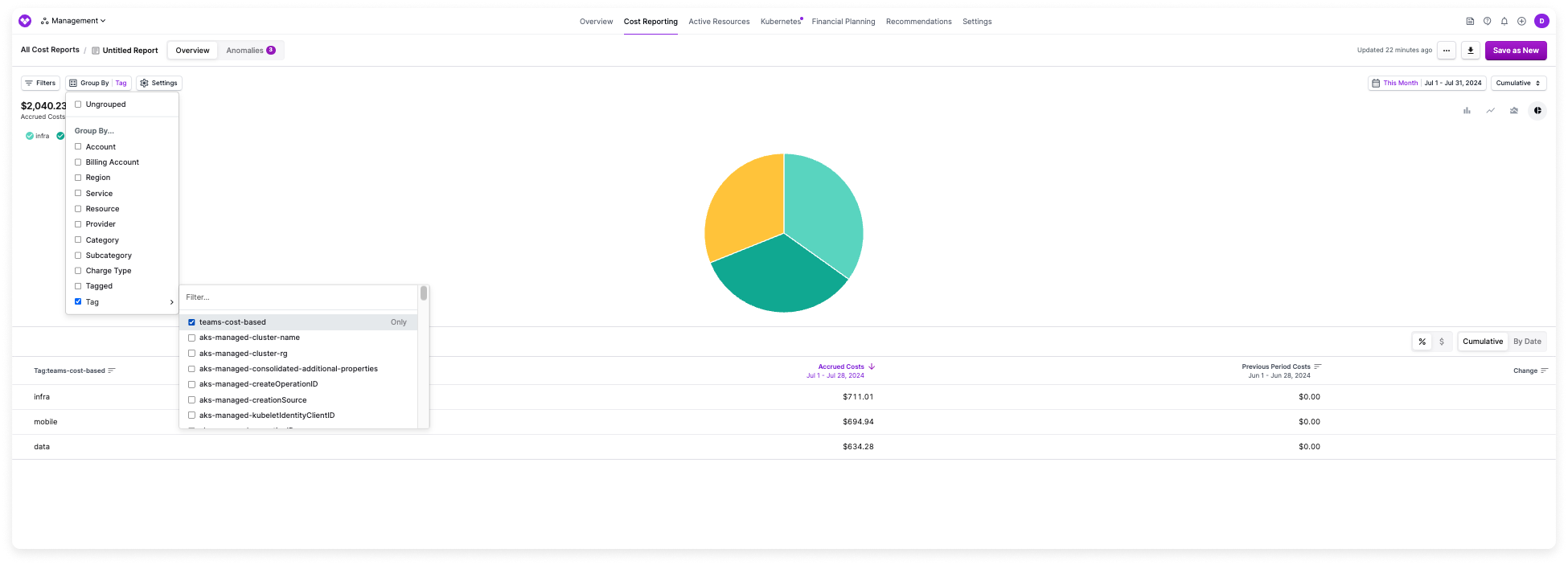The image size is (1568, 565).
Task: Click the Save as New button
Action: click(1516, 50)
